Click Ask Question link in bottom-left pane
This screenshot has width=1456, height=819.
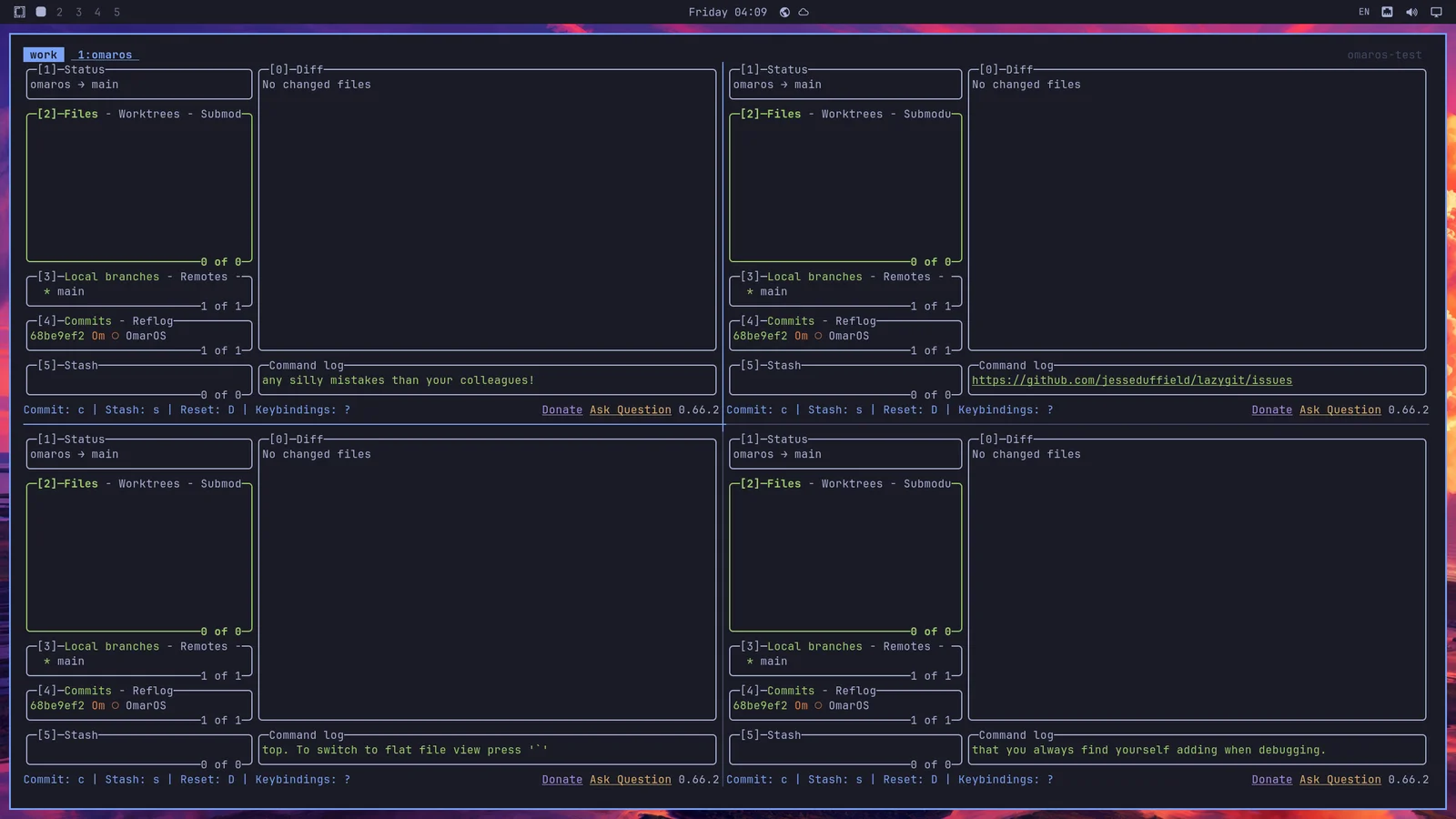(631, 779)
